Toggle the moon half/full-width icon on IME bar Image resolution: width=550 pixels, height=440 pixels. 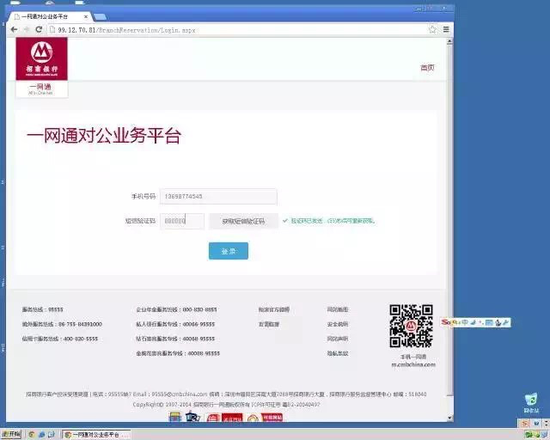473,322
